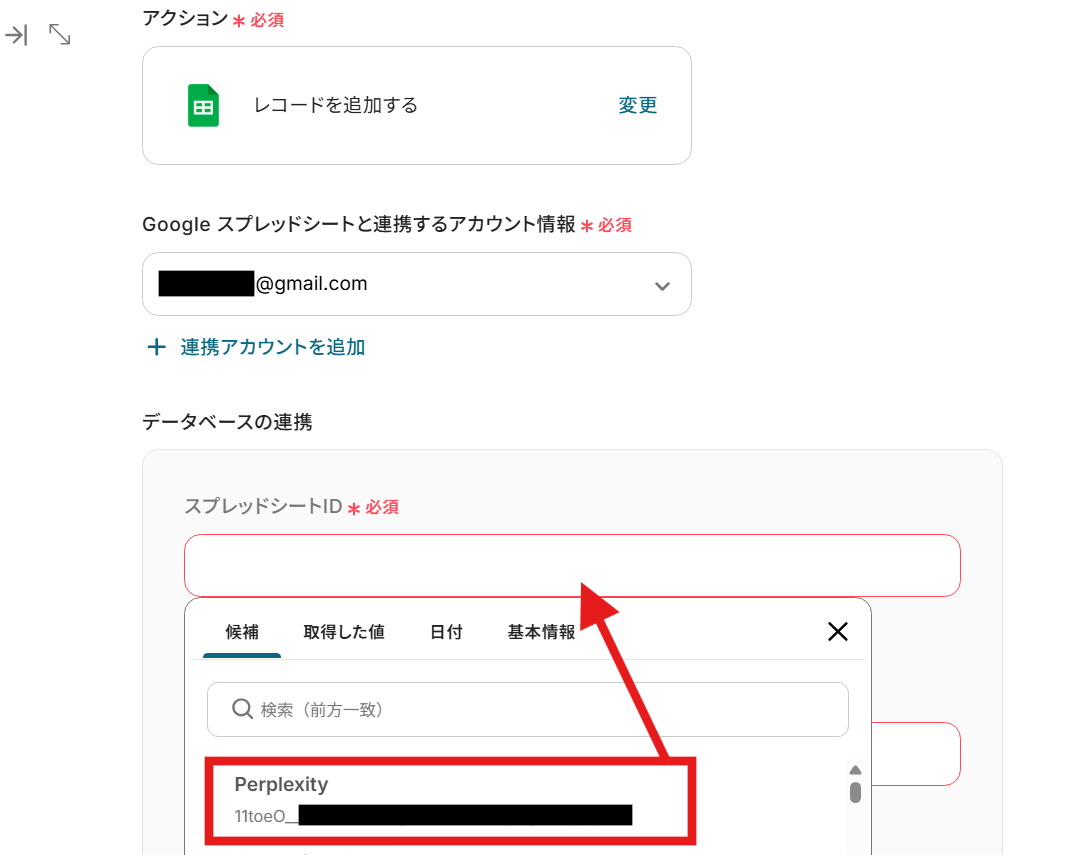Click the スプレッドシートID label

click(x=263, y=506)
